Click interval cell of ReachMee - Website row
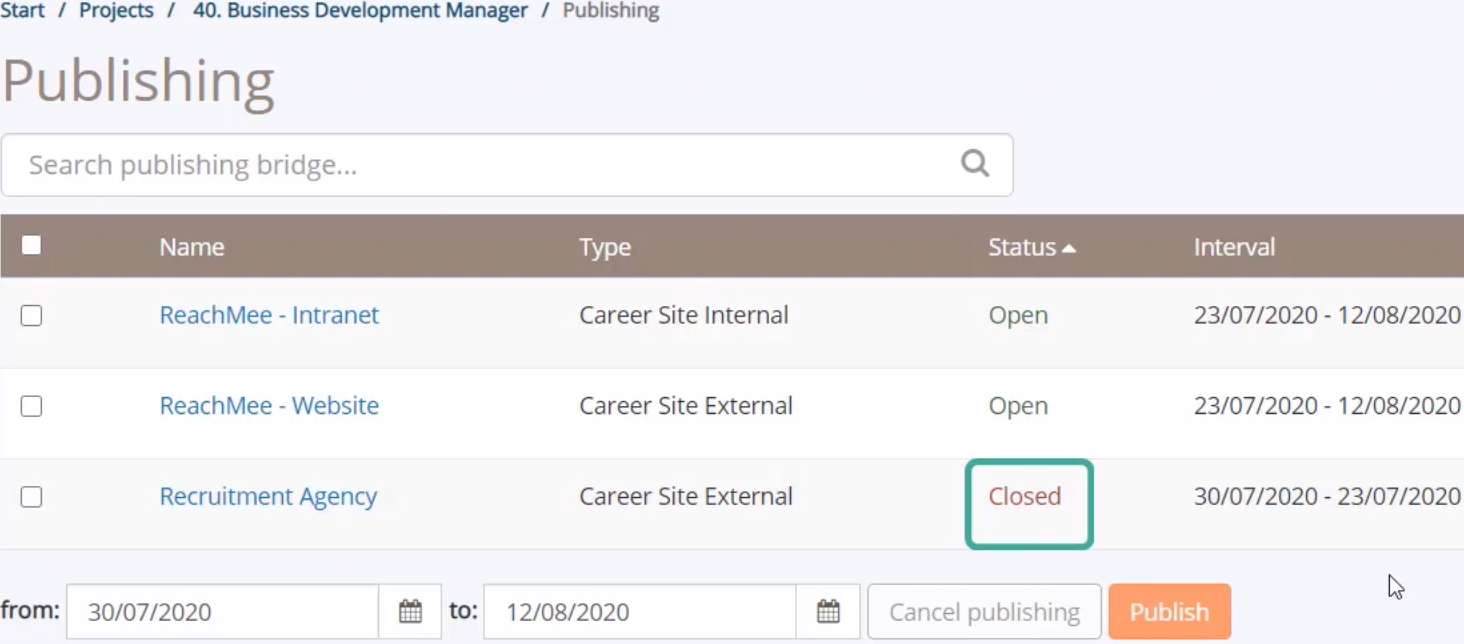This screenshot has height=644, width=1464. (1327, 406)
